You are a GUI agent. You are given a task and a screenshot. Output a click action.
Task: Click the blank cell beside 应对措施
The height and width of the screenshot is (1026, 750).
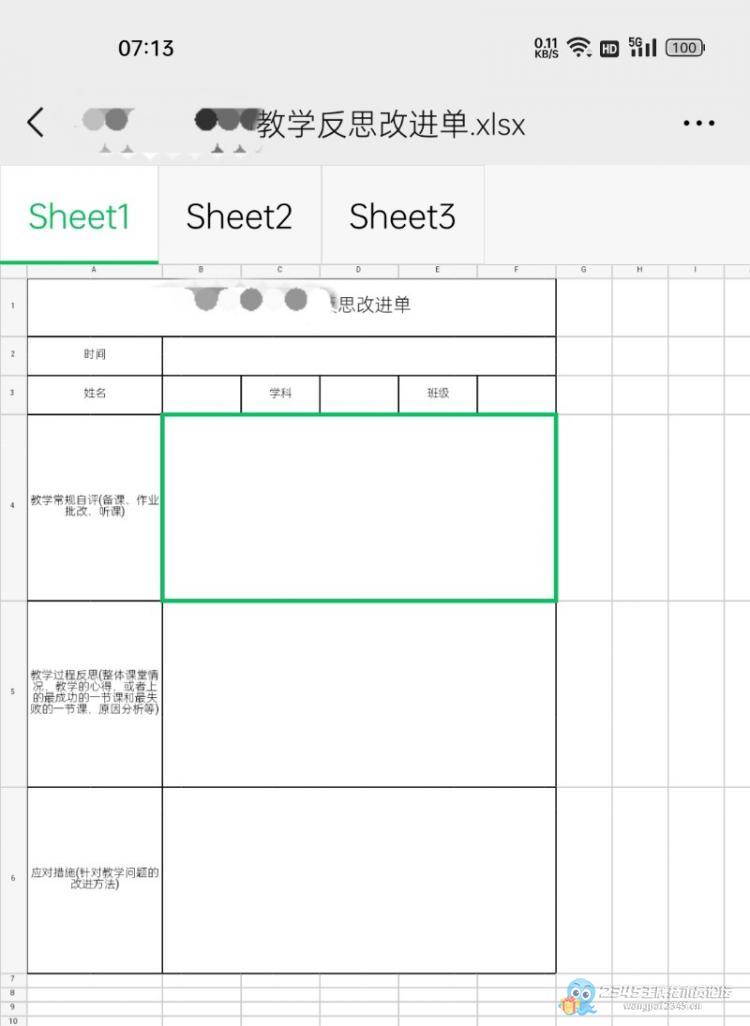tap(358, 879)
